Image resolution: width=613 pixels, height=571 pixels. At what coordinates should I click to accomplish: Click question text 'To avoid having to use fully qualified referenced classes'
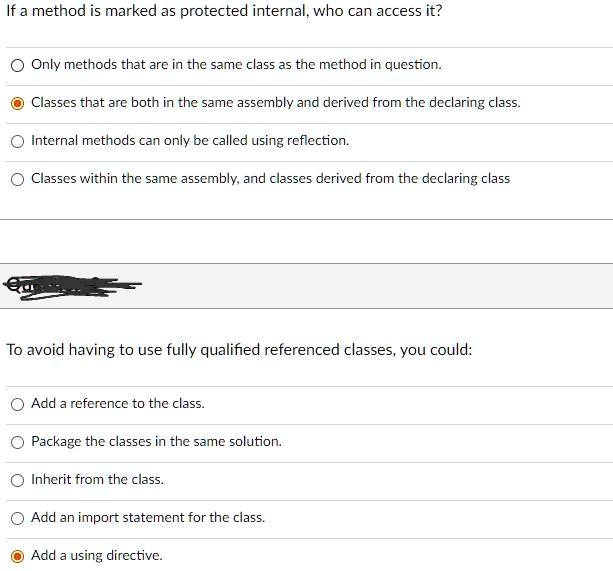tap(240, 349)
